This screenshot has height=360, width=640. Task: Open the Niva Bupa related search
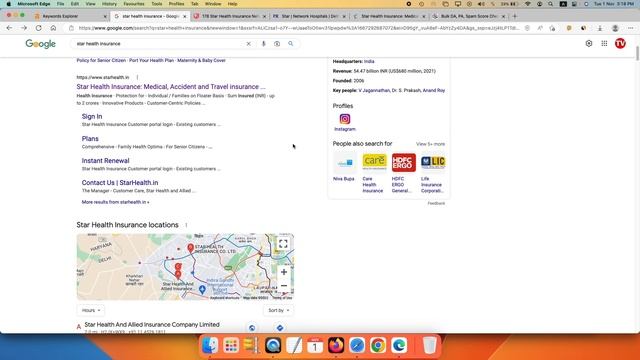pos(344,167)
